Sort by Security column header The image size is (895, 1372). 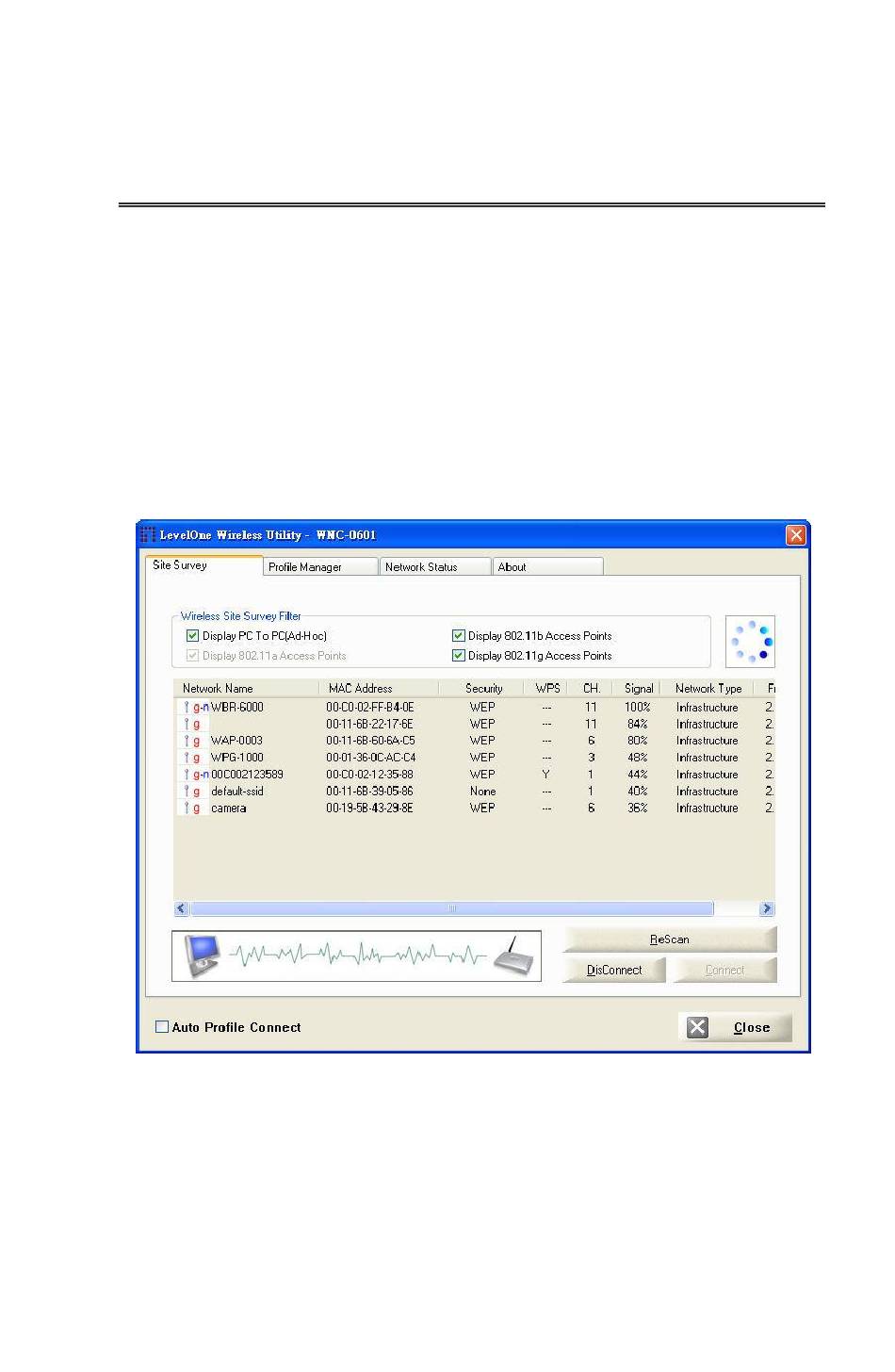click(x=481, y=689)
